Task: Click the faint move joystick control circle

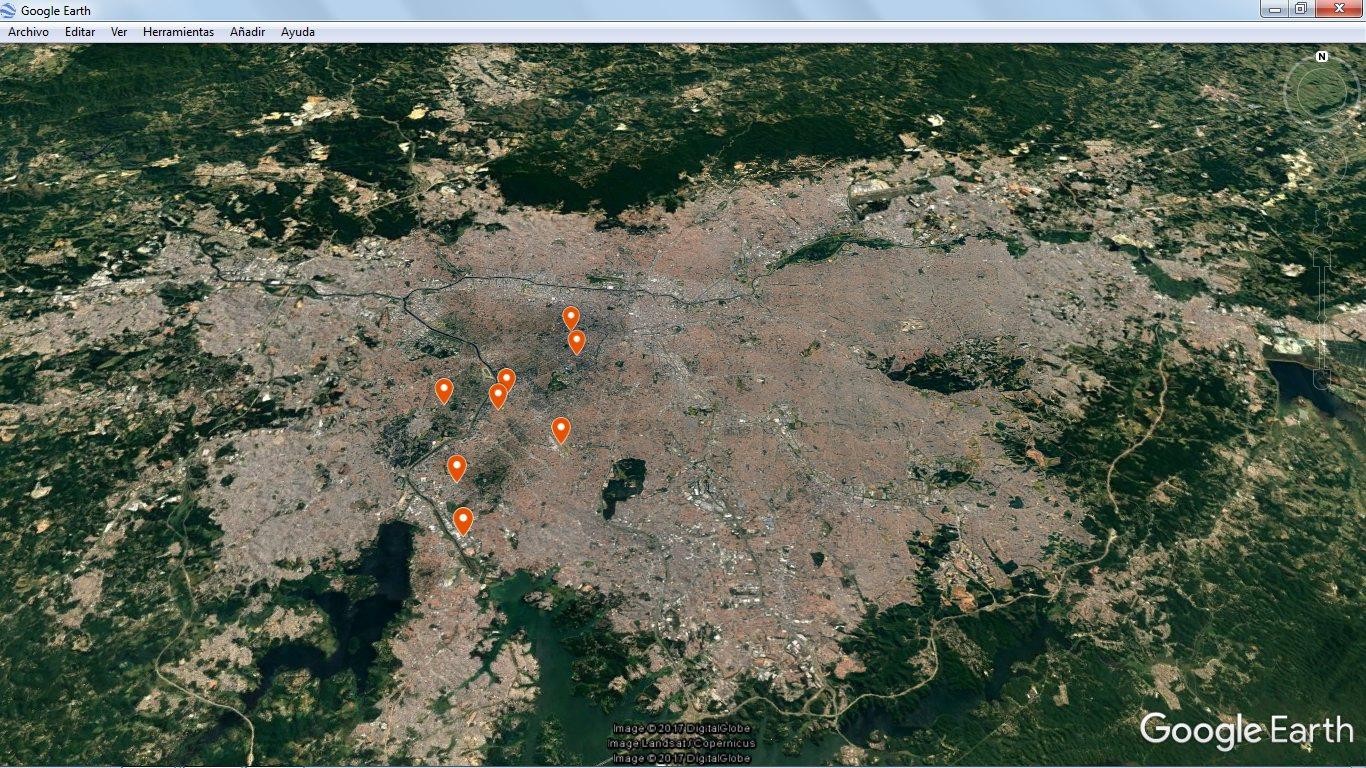Action: pos(1323,163)
